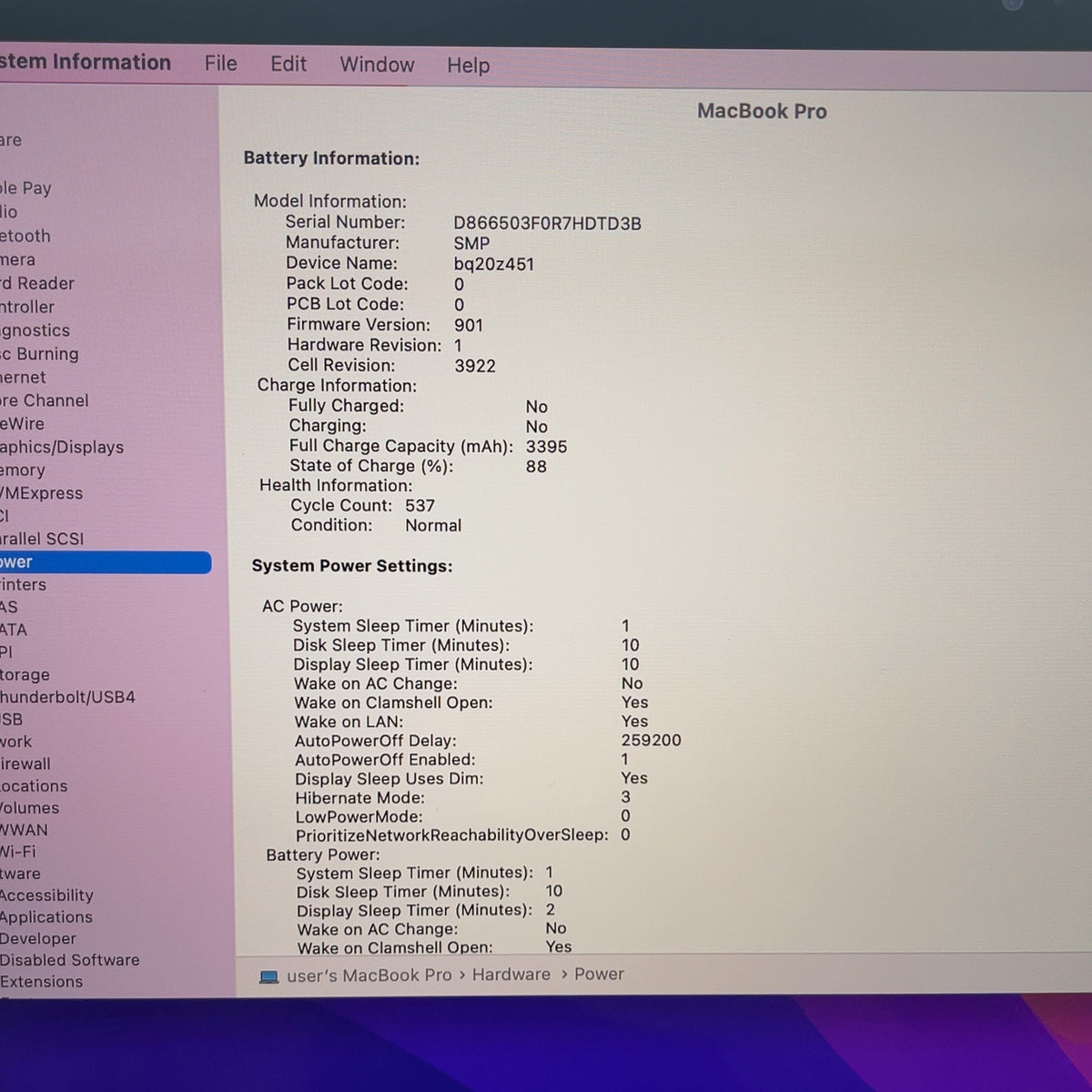
Task: Select USB in the sidebar
Action: click(11, 719)
